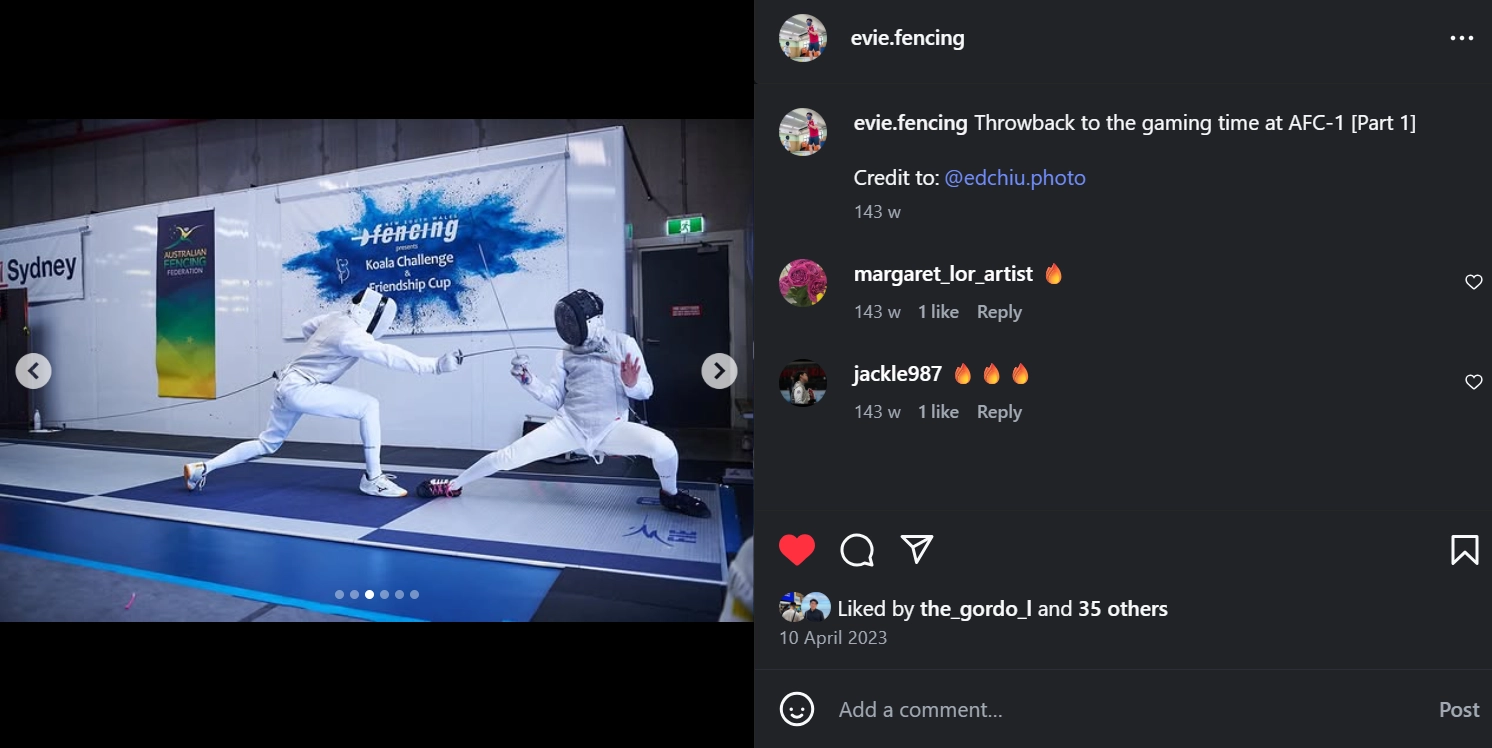Save post with bookmark icon

[1464, 550]
